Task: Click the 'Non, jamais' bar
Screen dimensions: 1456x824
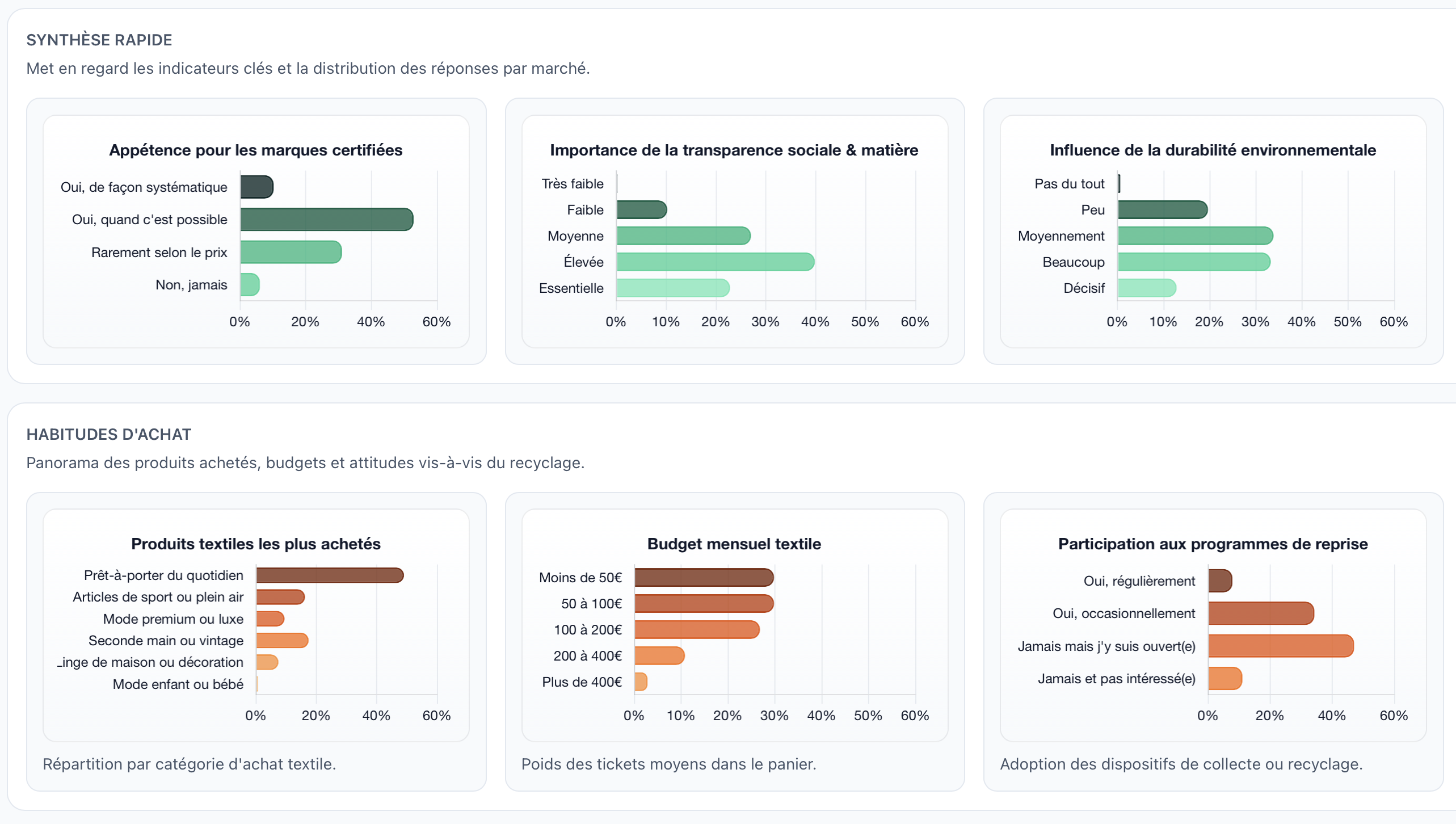Action: (x=250, y=285)
